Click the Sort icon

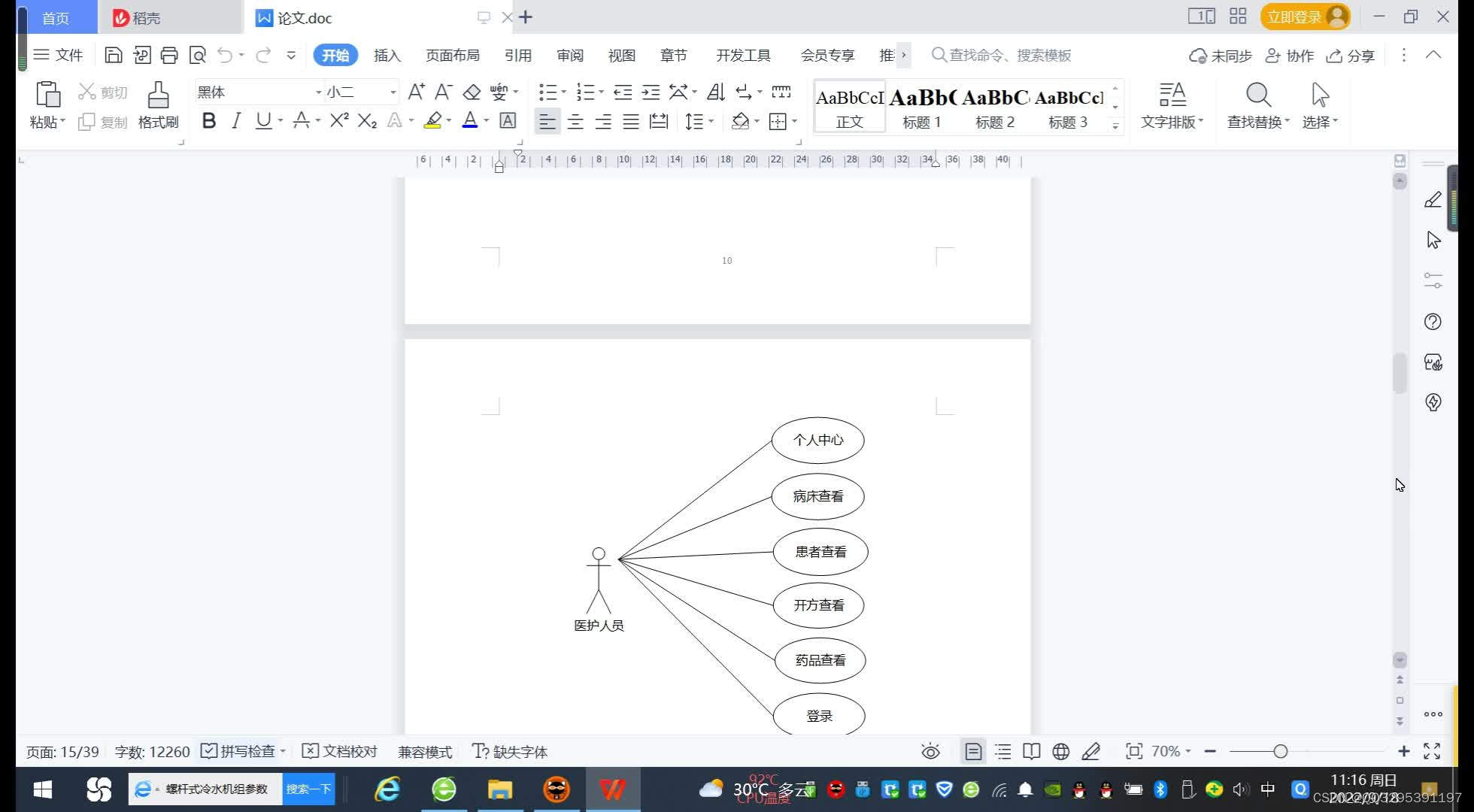tap(716, 92)
